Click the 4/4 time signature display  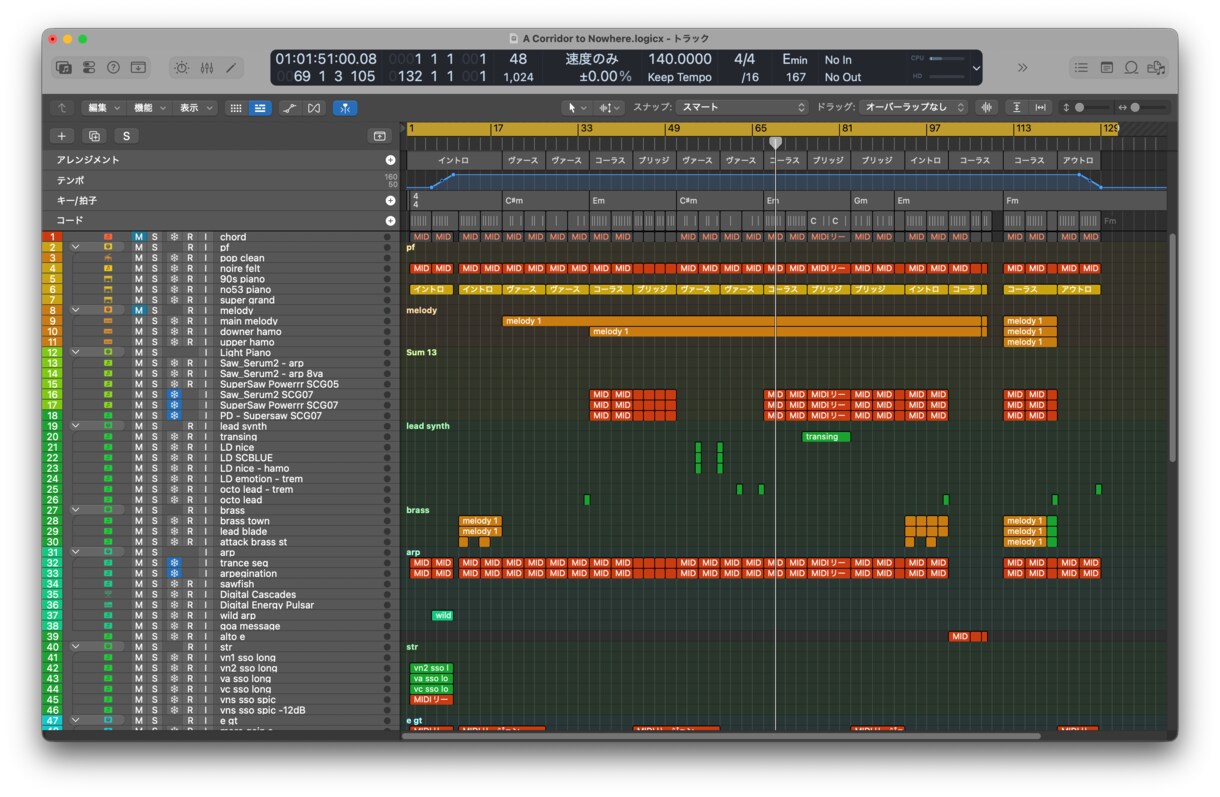click(x=745, y=60)
